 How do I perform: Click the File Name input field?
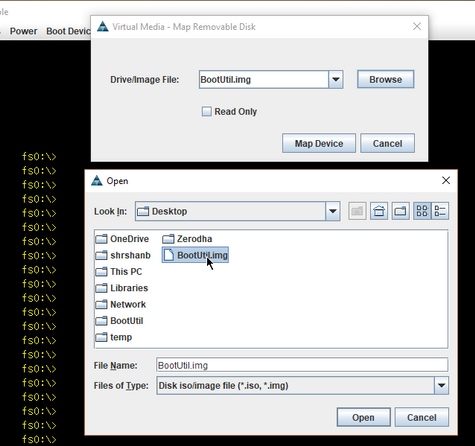tap(302, 365)
